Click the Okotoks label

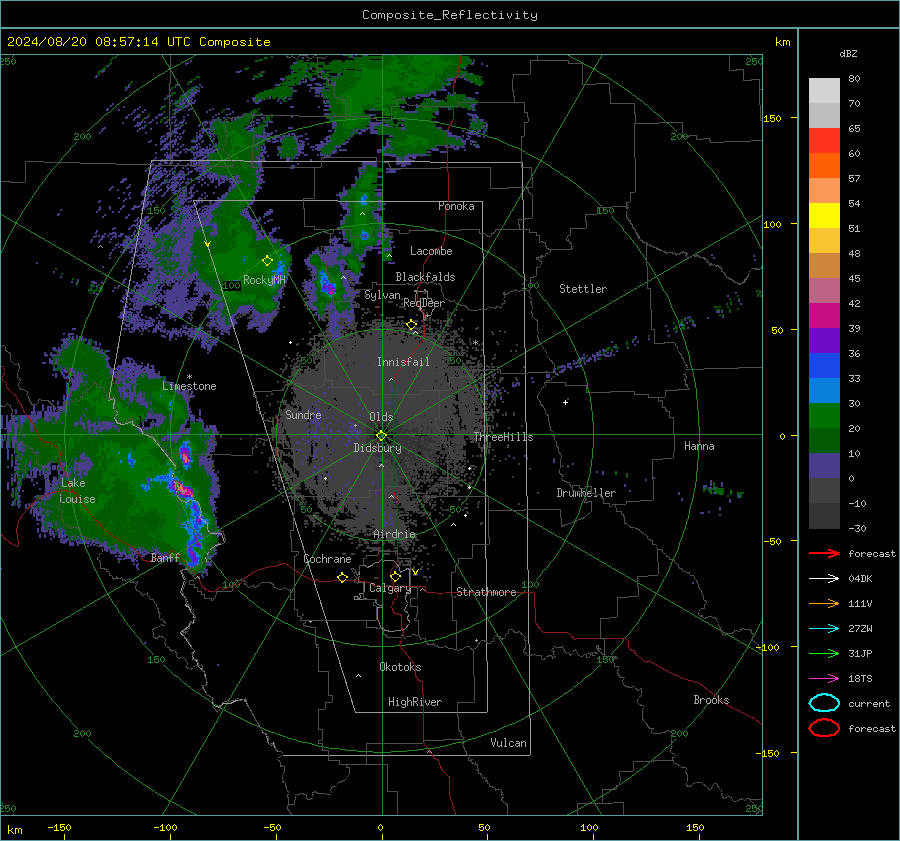coord(400,667)
